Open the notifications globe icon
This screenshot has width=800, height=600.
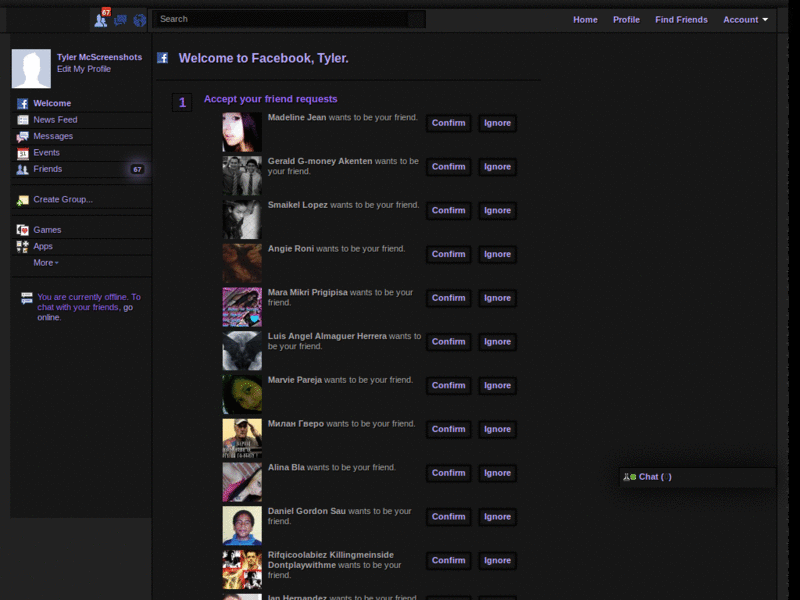tap(139, 20)
